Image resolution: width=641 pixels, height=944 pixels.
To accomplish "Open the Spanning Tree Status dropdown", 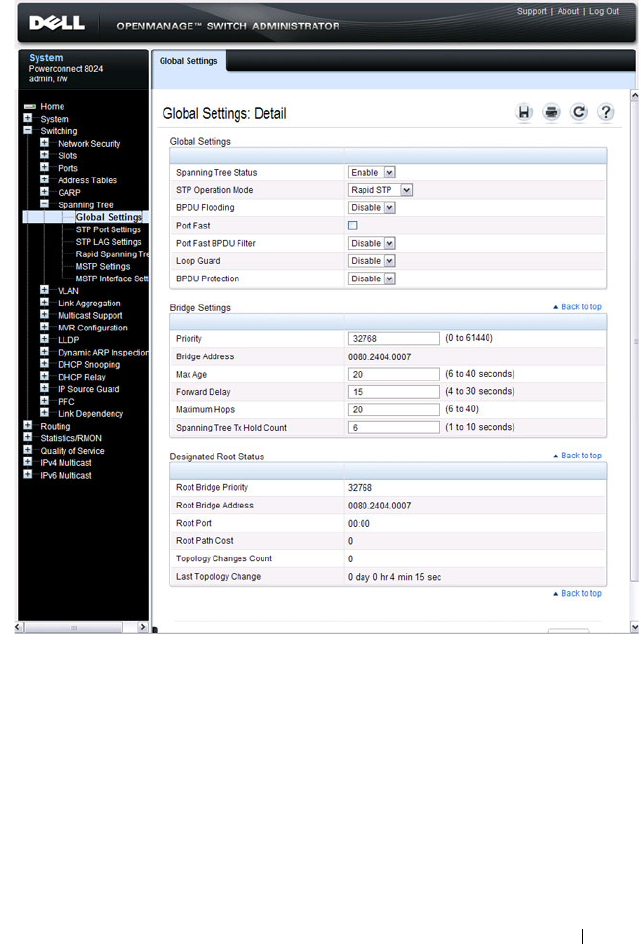I will tap(371, 172).
